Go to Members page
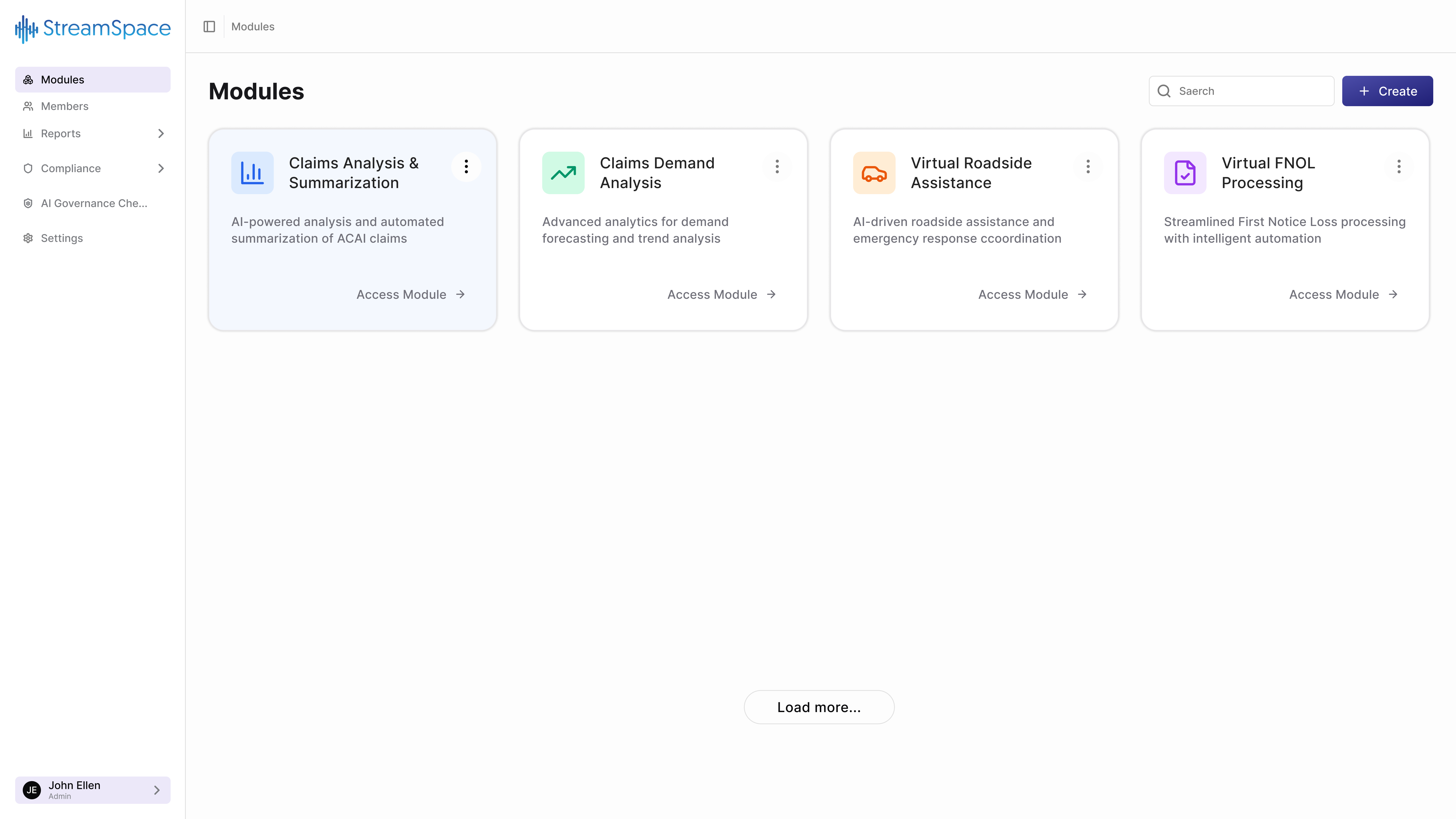1456x819 pixels. click(x=93, y=106)
